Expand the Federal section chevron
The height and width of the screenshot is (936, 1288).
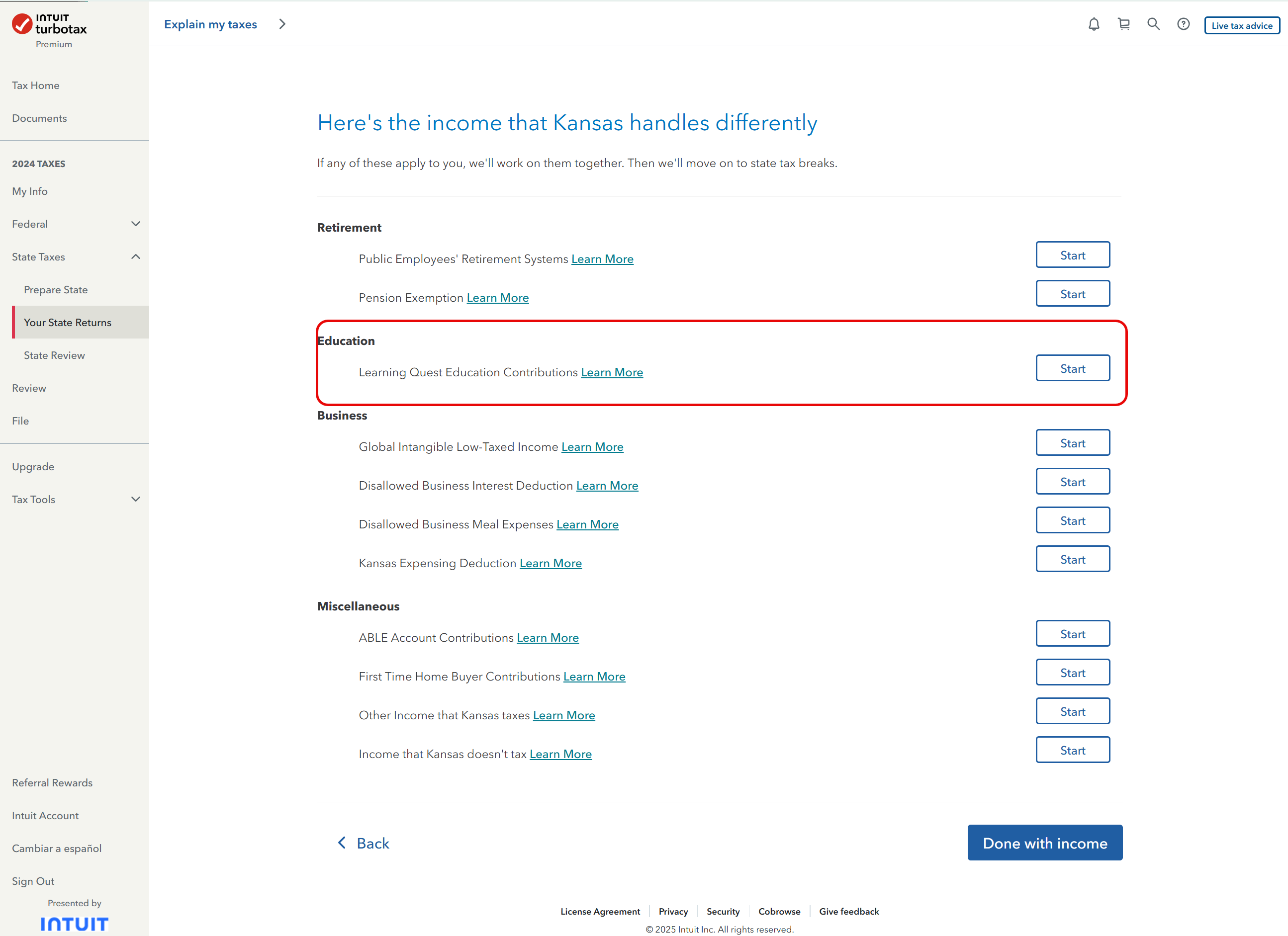point(135,224)
